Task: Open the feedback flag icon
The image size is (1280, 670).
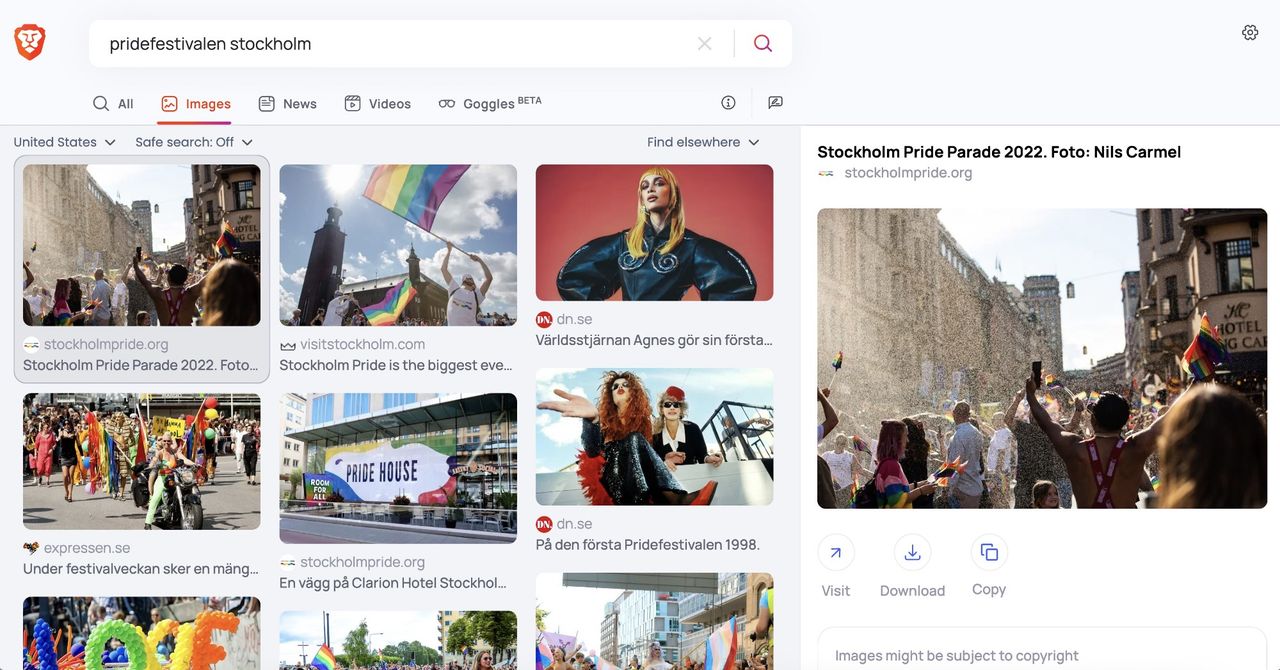Action: (775, 102)
